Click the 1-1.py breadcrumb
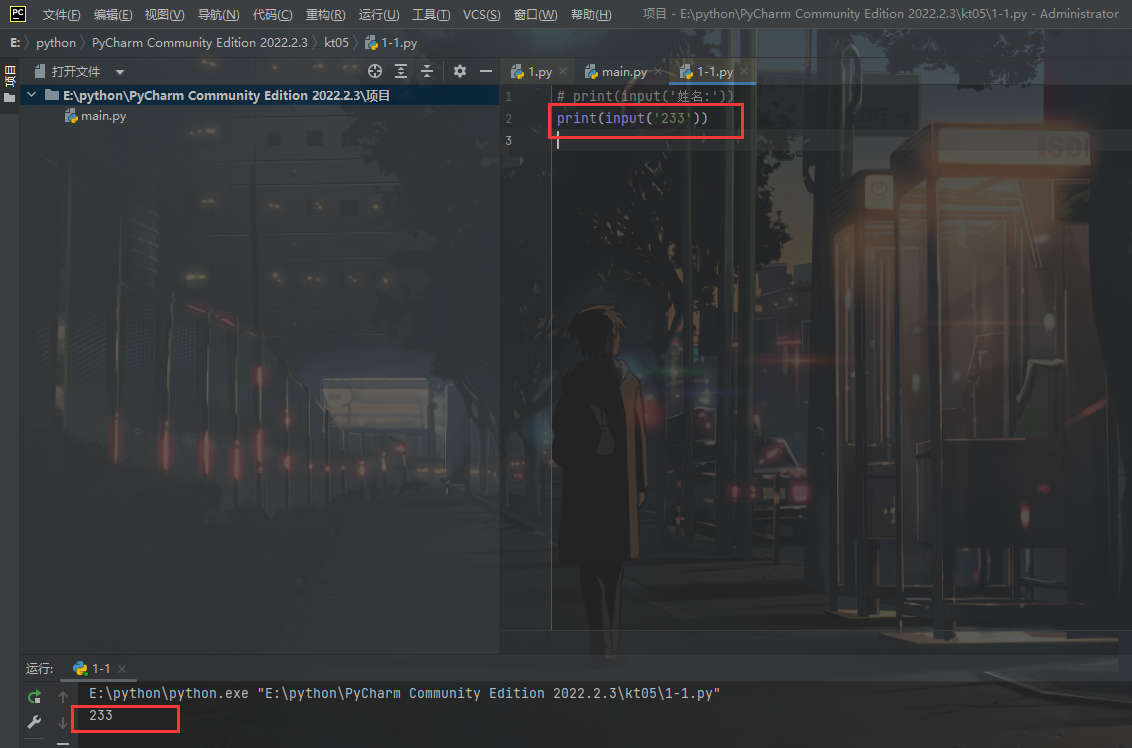The height and width of the screenshot is (748, 1132). (391, 43)
